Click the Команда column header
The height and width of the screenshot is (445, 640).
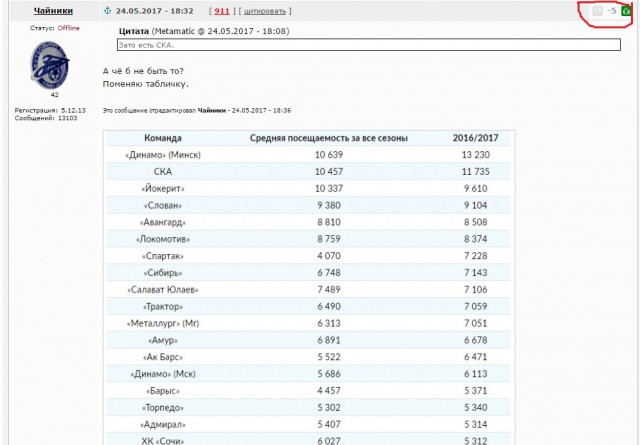[163, 138]
